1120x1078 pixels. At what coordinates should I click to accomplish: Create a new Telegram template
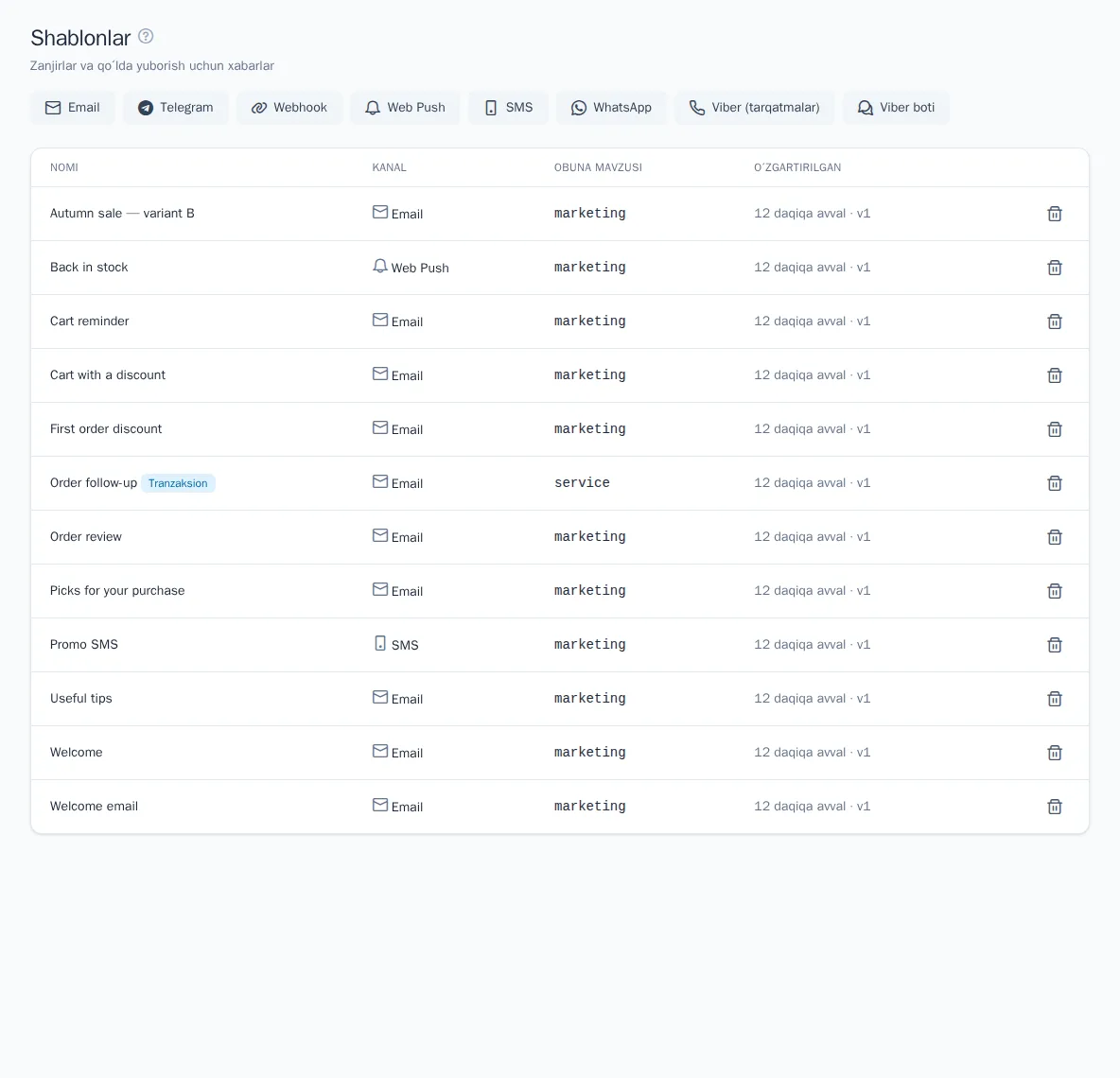tap(175, 108)
